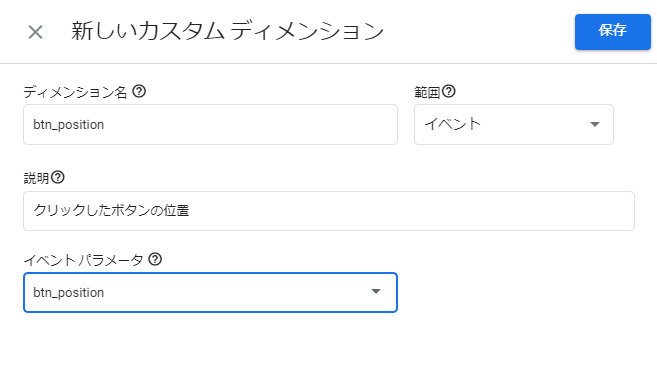
Task: Click the blue 保存 button
Action: pyautogui.click(x=613, y=32)
